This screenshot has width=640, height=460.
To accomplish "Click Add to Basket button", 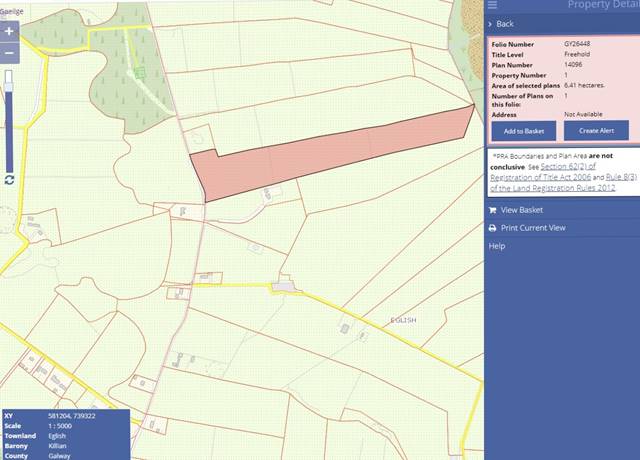I will pos(524,131).
